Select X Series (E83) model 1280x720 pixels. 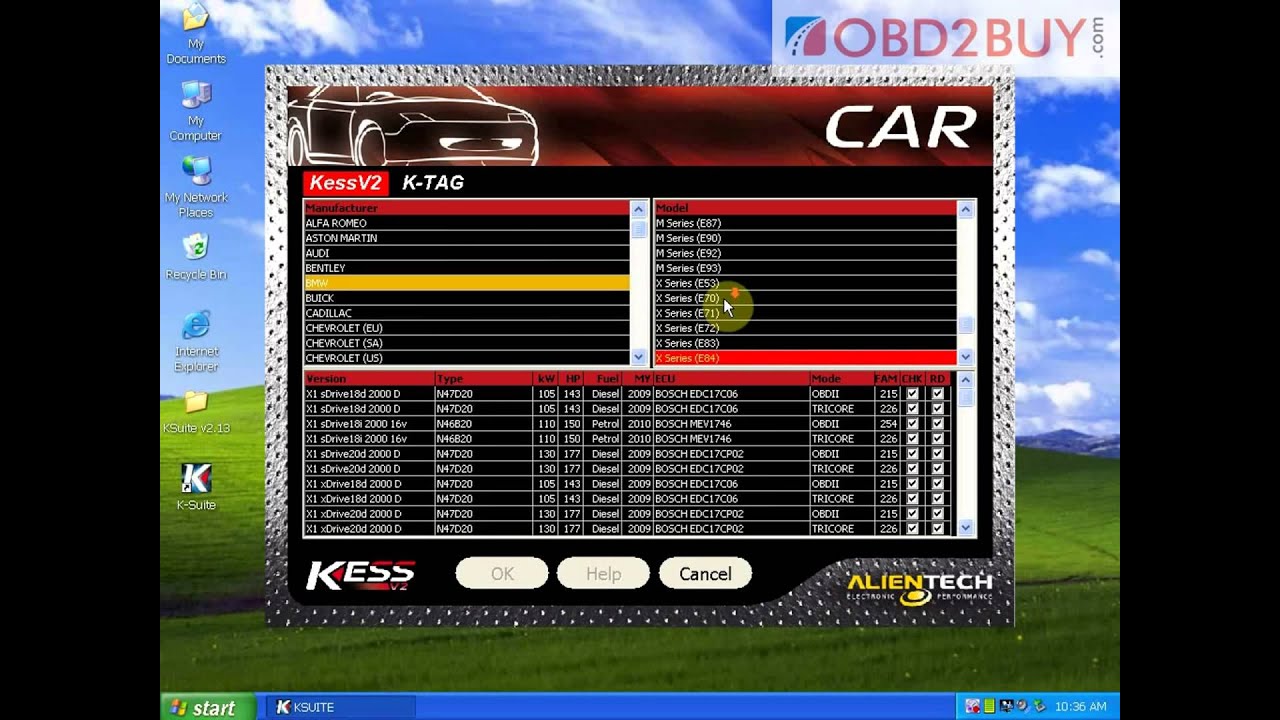click(805, 343)
